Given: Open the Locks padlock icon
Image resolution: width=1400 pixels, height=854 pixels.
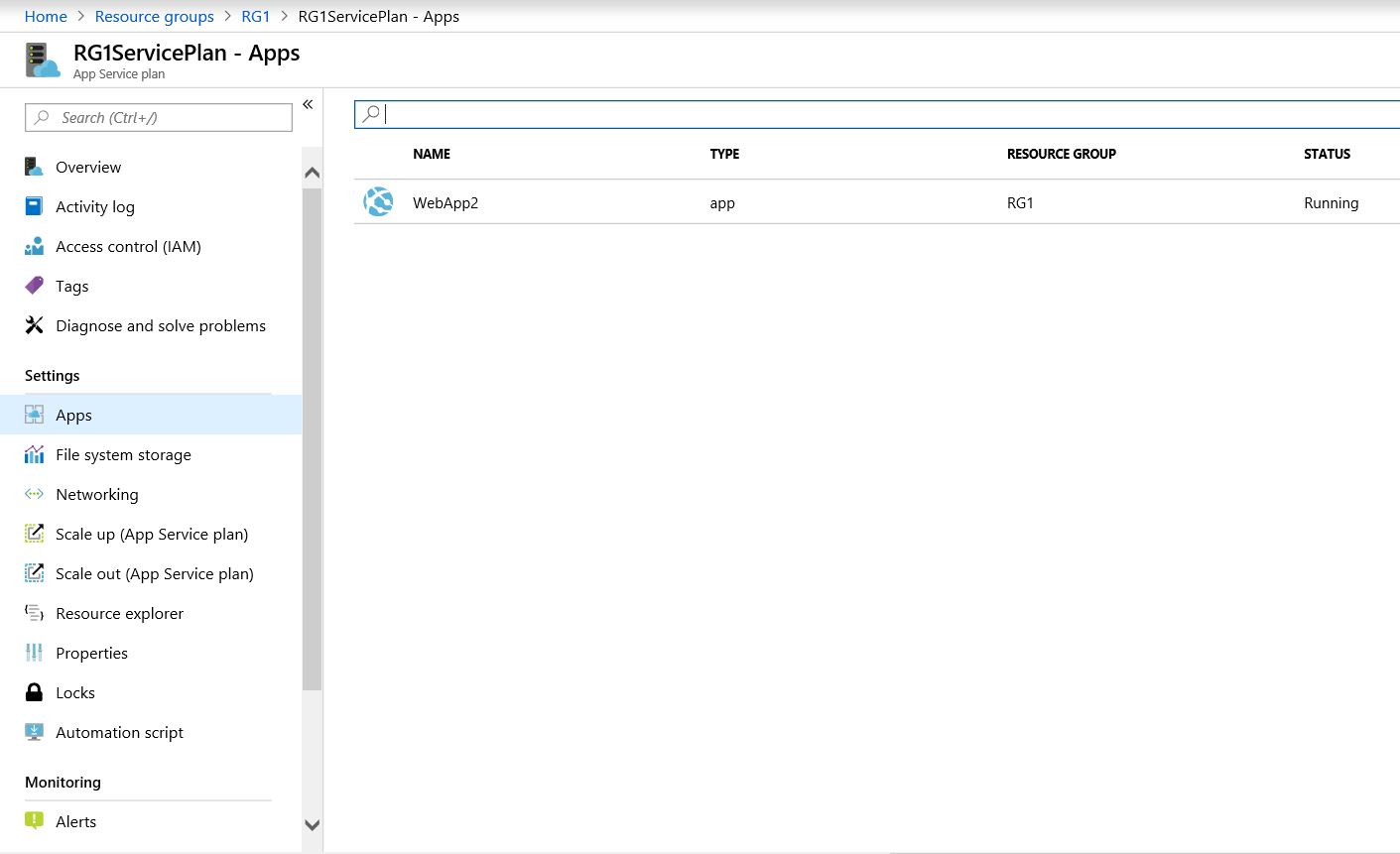Looking at the screenshot, I should tap(35, 692).
